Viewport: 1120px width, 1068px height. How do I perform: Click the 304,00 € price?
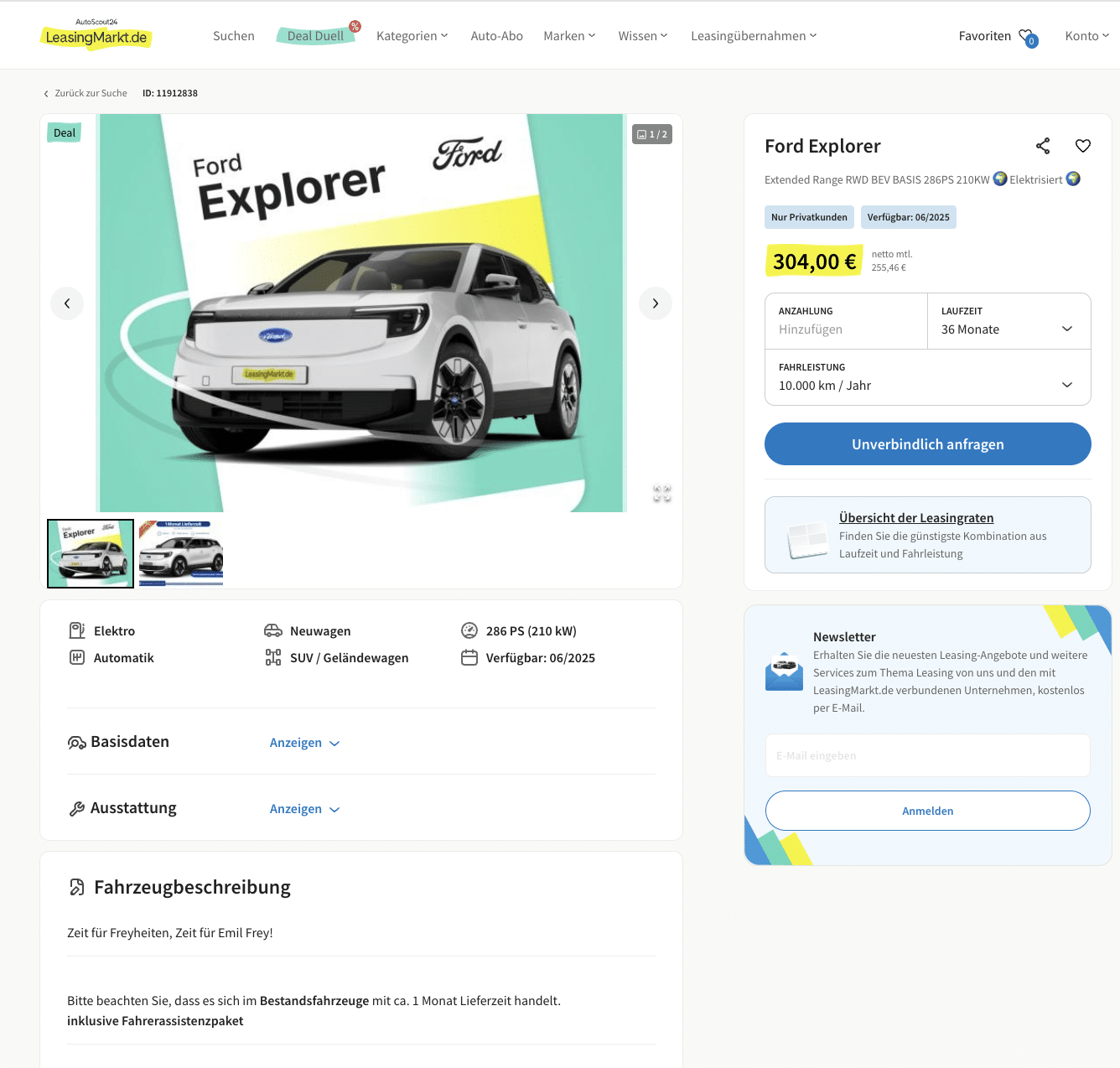point(814,262)
